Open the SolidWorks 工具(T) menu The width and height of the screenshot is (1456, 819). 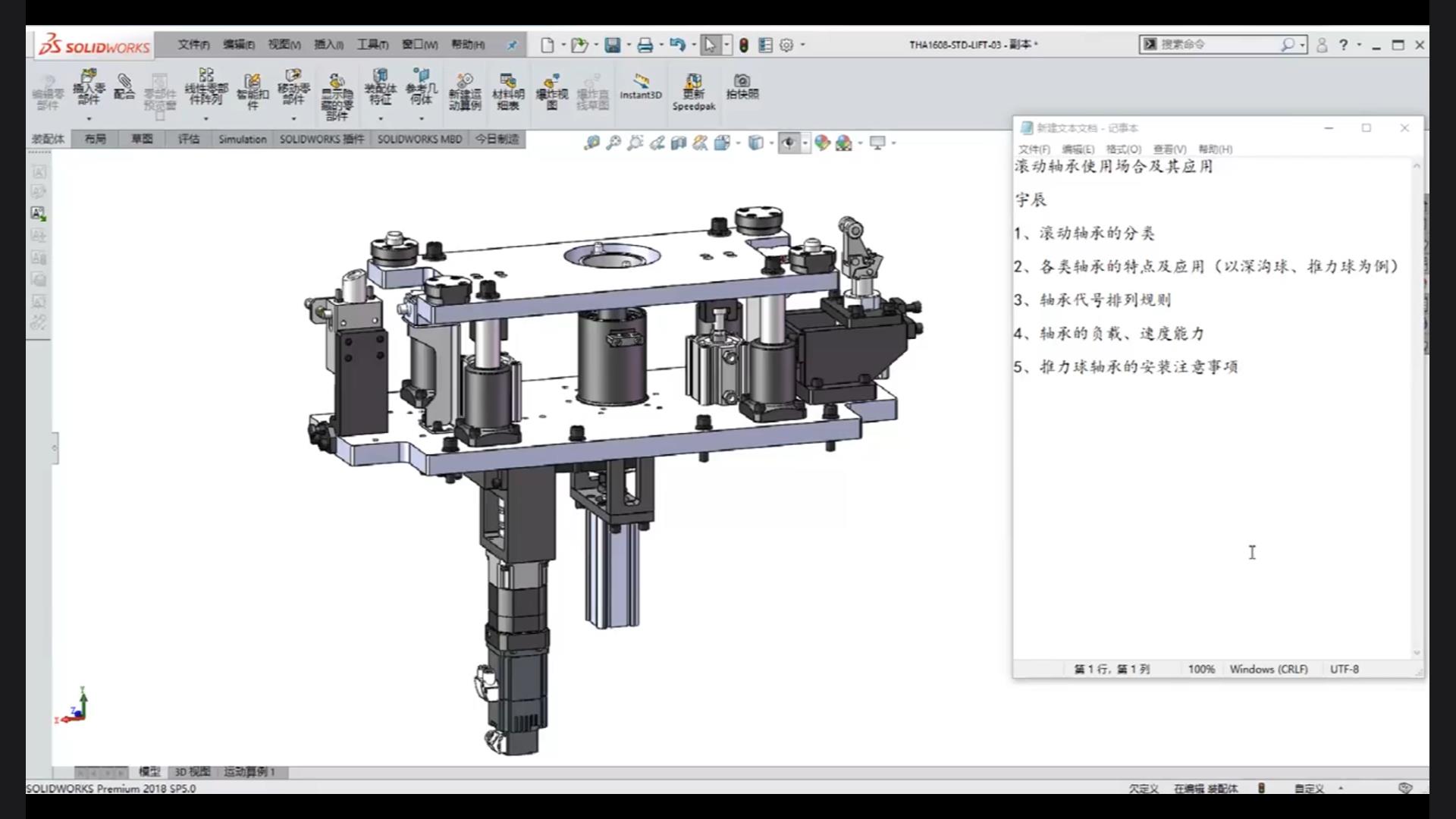point(372,45)
